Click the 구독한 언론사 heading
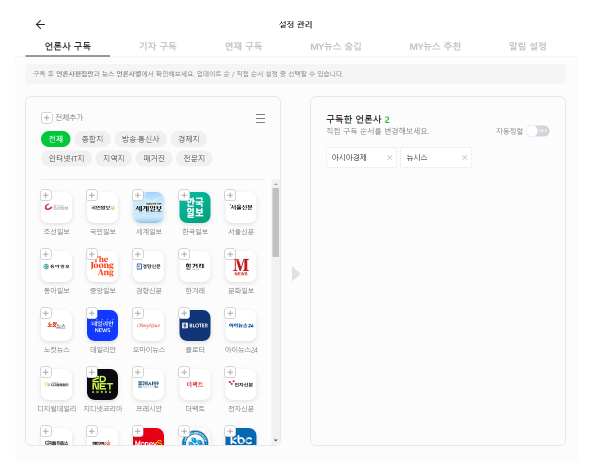 [x=354, y=120]
